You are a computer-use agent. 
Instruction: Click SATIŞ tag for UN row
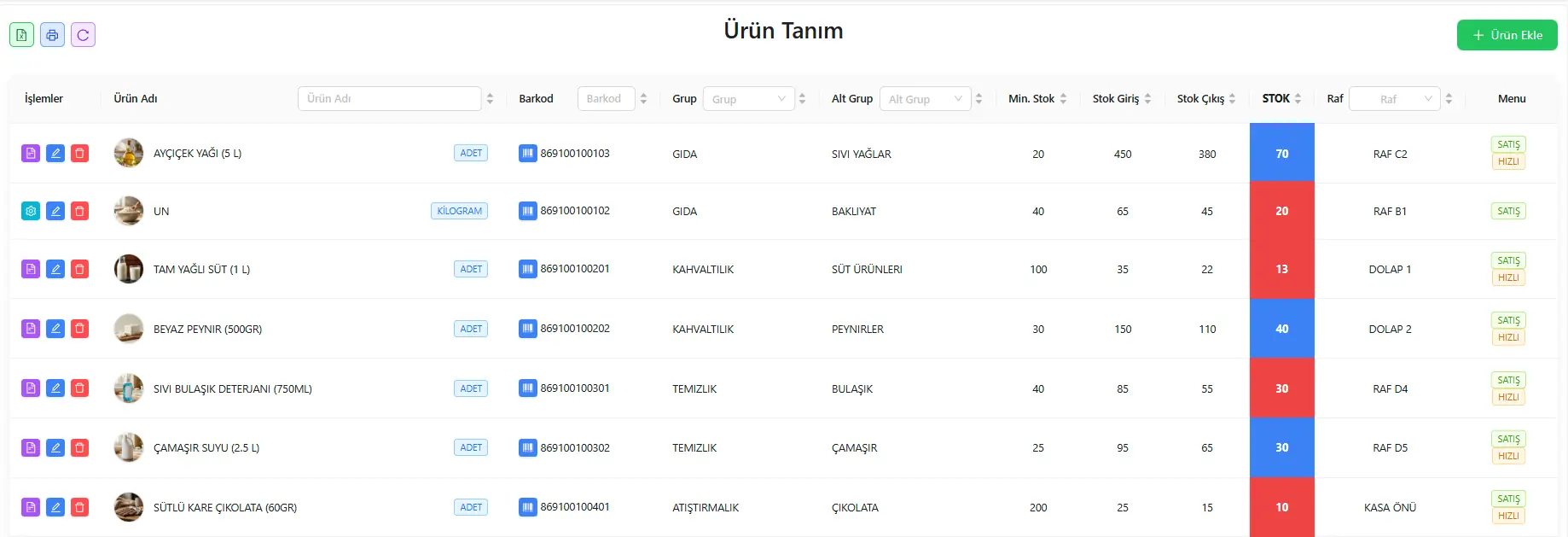click(1508, 211)
